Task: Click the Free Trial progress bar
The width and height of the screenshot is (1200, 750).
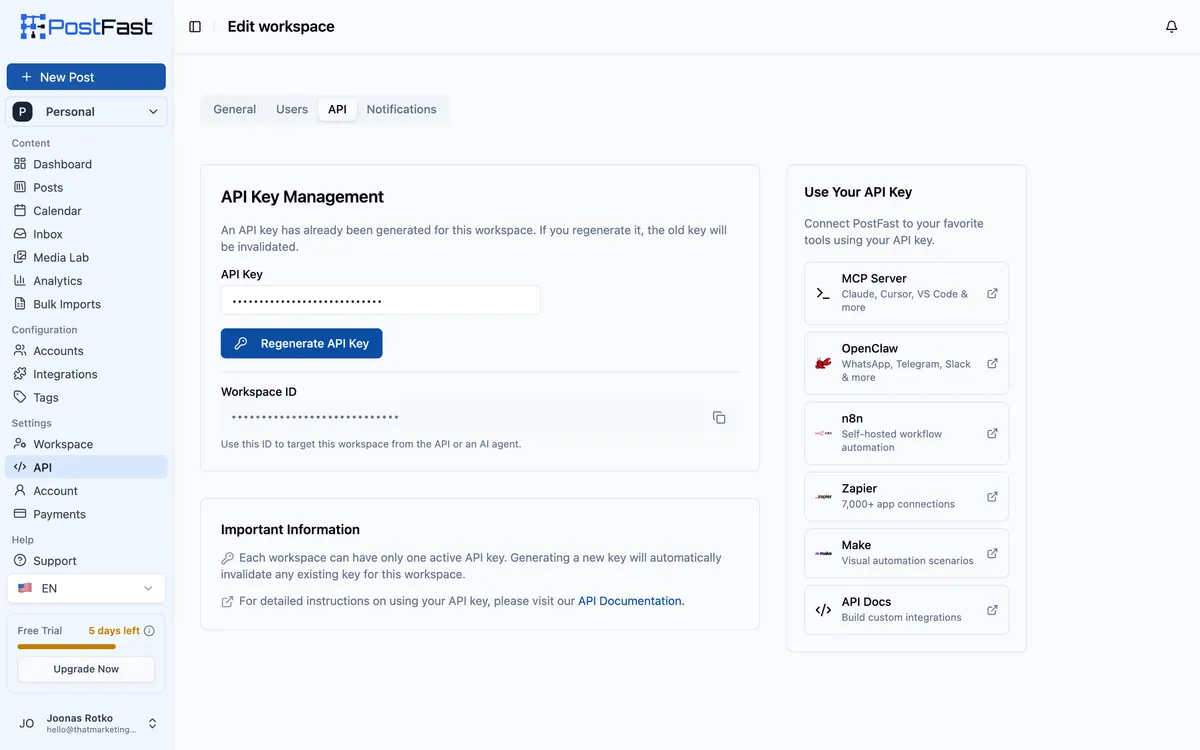Action: [67, 647]
